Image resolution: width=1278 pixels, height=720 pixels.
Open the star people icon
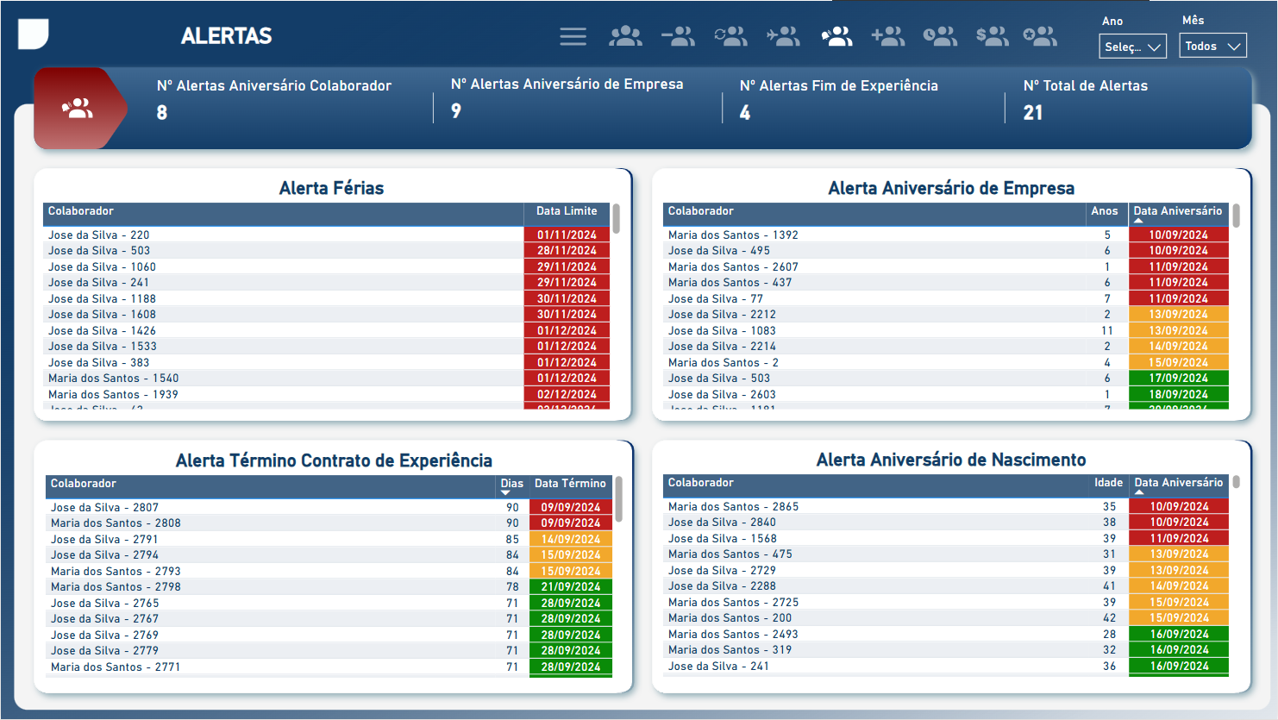coord(1040,37)
